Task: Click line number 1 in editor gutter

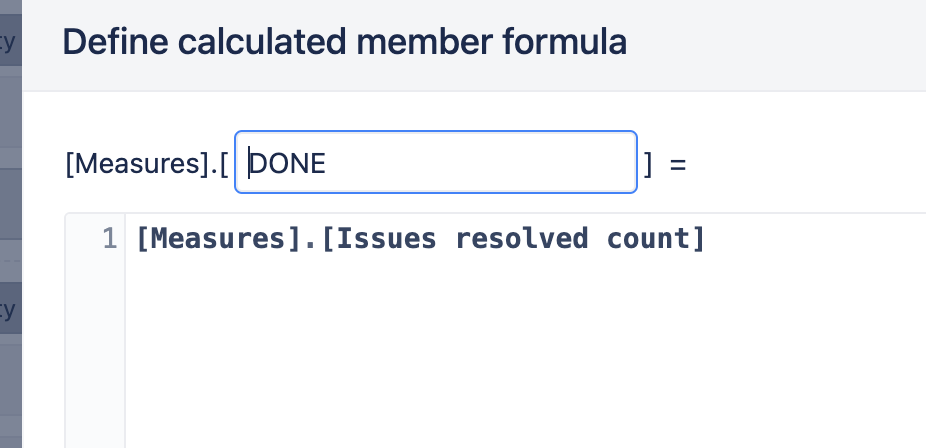Action: click(x=110, y=239)
